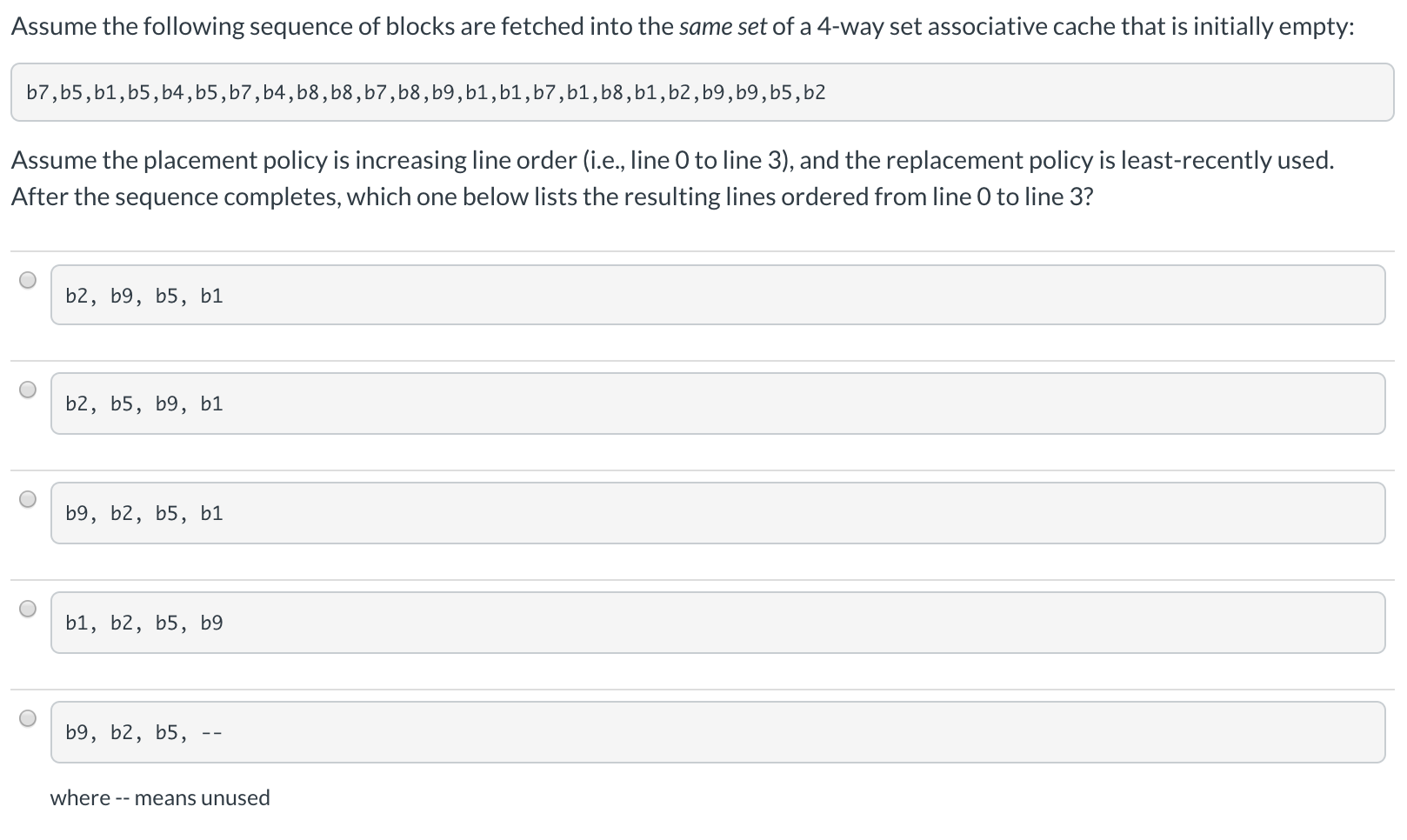Select the radio button for "b2, b9, b5, b1"
This screenshot has height=840, width=1407.
point(28,280)
